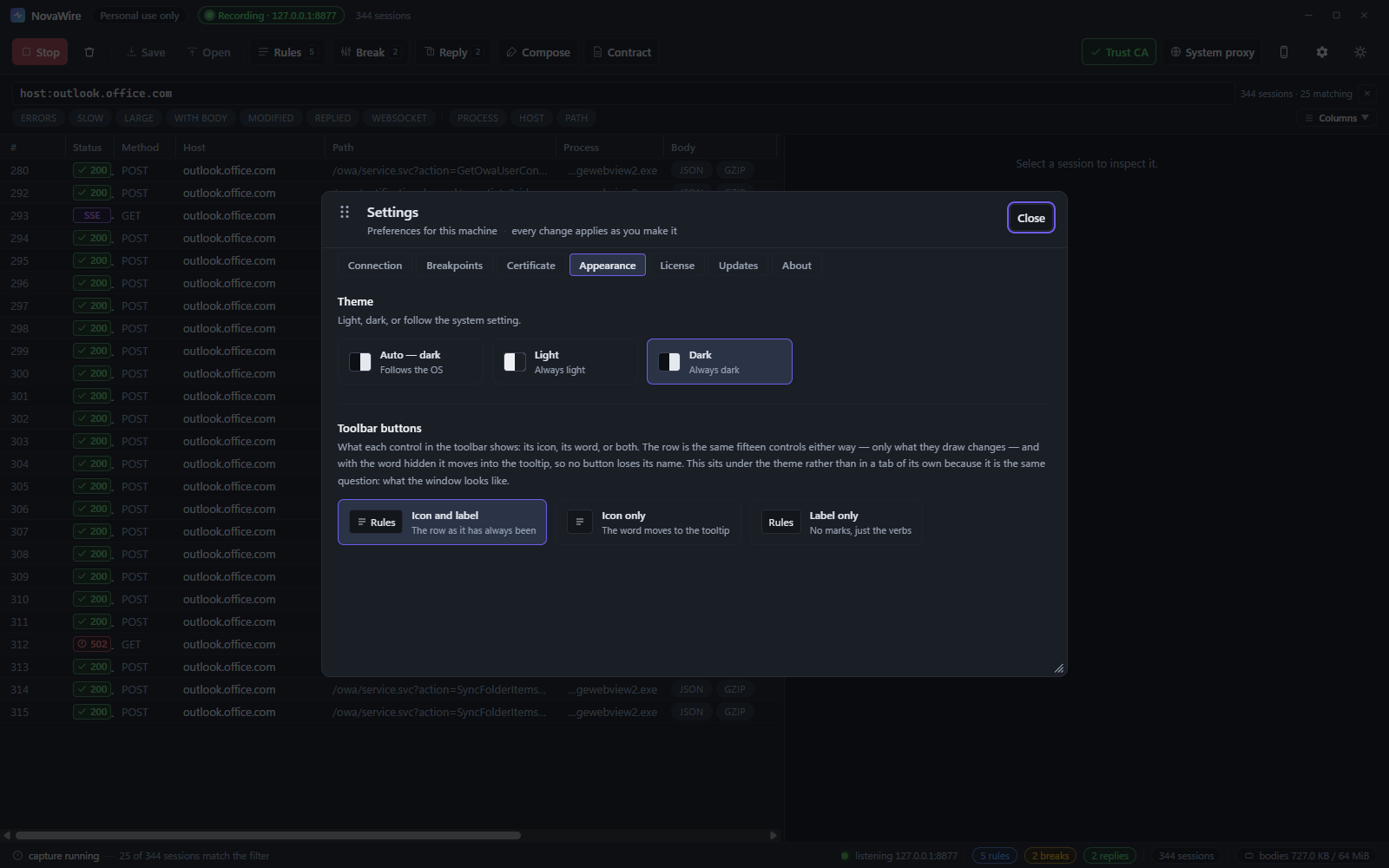1389x868 pixels.
Task: Click the 502 error badge in row 312
Action: point(92,644)
